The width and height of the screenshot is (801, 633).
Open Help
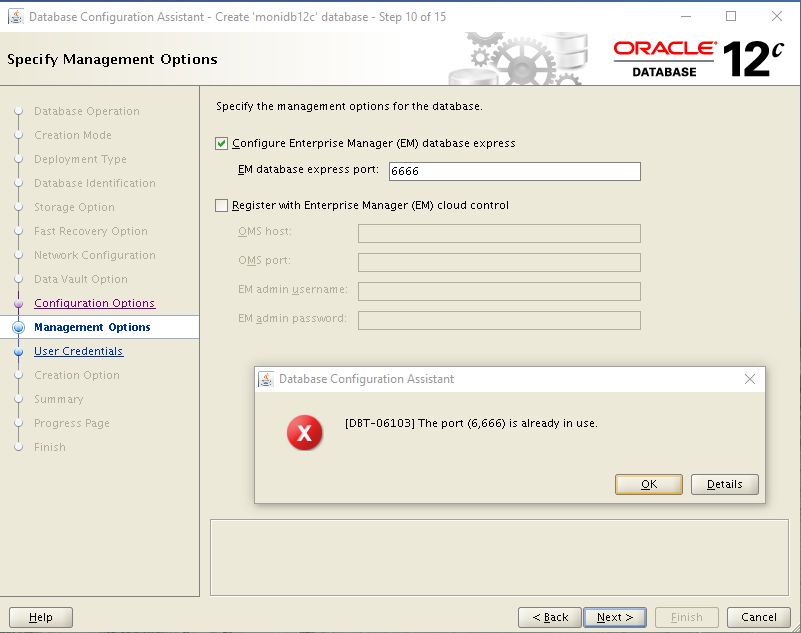(x=41, y=617)
